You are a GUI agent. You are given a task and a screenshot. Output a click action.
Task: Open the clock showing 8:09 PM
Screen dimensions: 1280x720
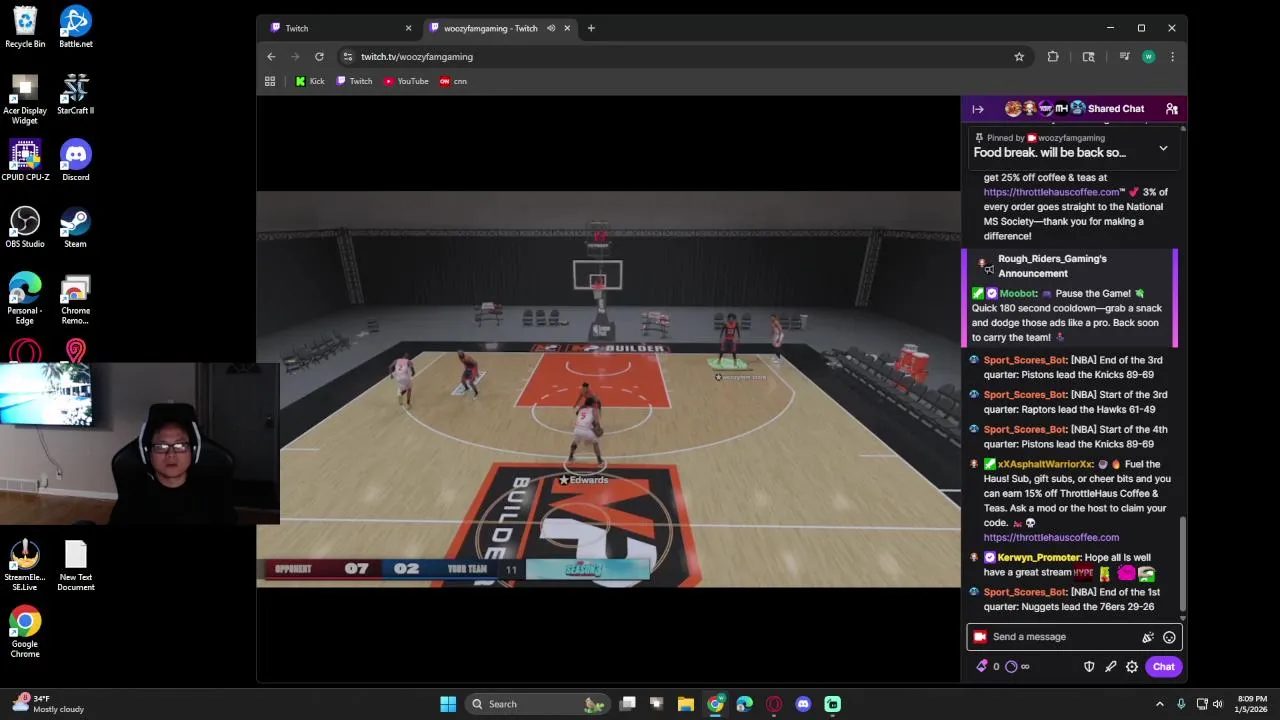click(x=1252, y=704)
